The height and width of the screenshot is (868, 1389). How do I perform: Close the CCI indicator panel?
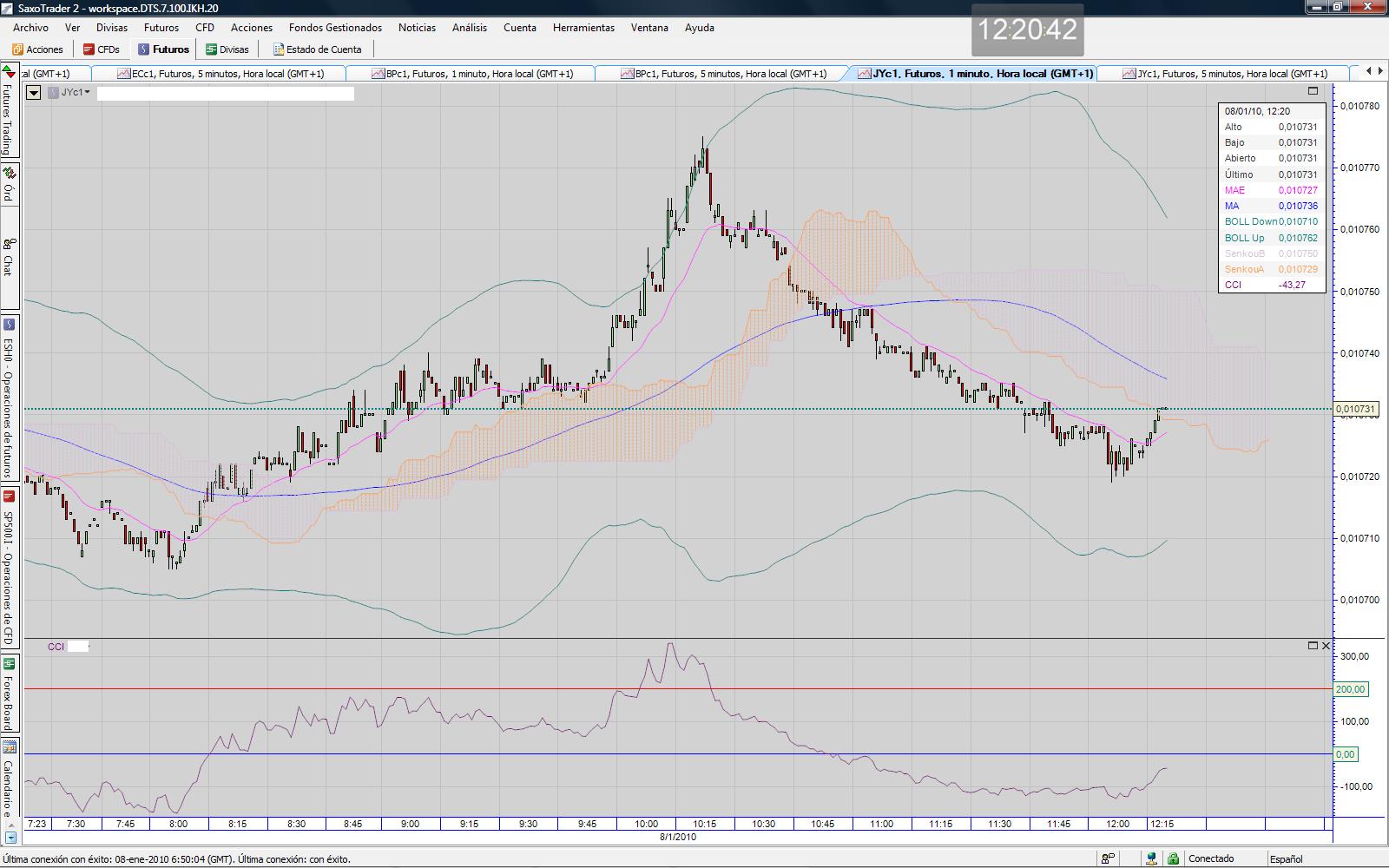[1326, 645]
